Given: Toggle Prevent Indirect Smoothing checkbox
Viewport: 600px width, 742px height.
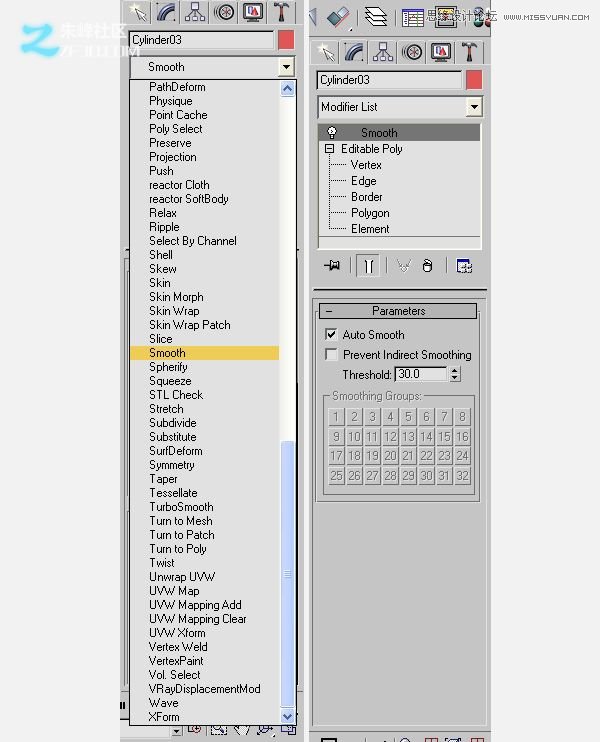Looking at the screenshot, I should (x=331, y=354).
